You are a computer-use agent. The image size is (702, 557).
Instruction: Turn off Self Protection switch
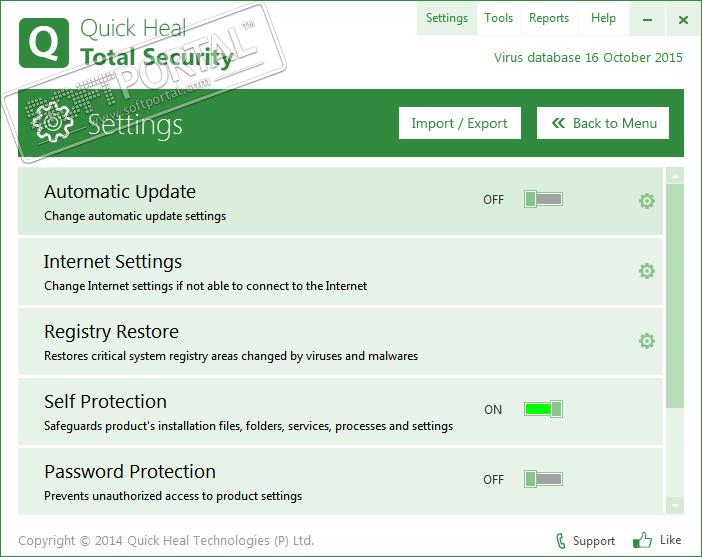(543, 409)
